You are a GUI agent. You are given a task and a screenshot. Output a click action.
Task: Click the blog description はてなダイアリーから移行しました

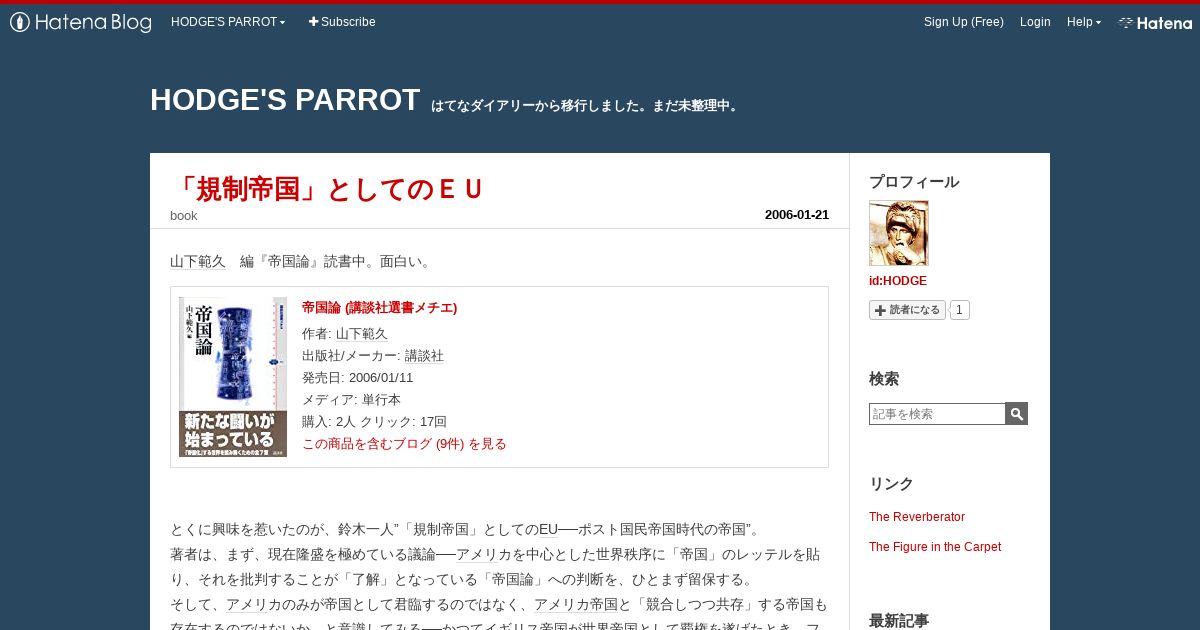pyautogui.click(x=586, y=106)
